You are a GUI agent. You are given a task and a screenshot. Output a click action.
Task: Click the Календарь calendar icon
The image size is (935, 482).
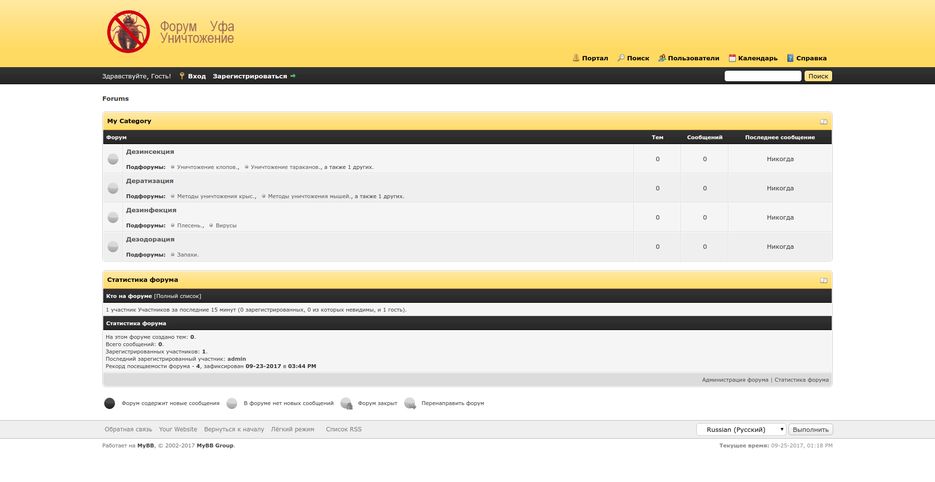click(732, 58)
